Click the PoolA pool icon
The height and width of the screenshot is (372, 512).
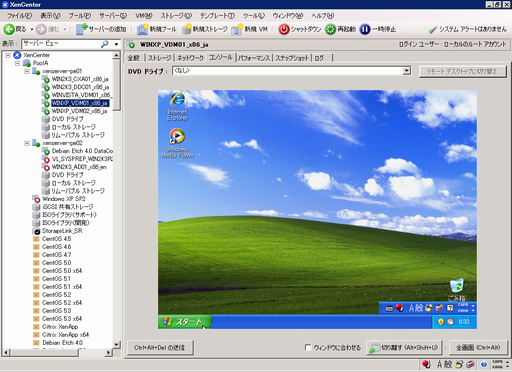pyautogui.click(x=27, y=63)
